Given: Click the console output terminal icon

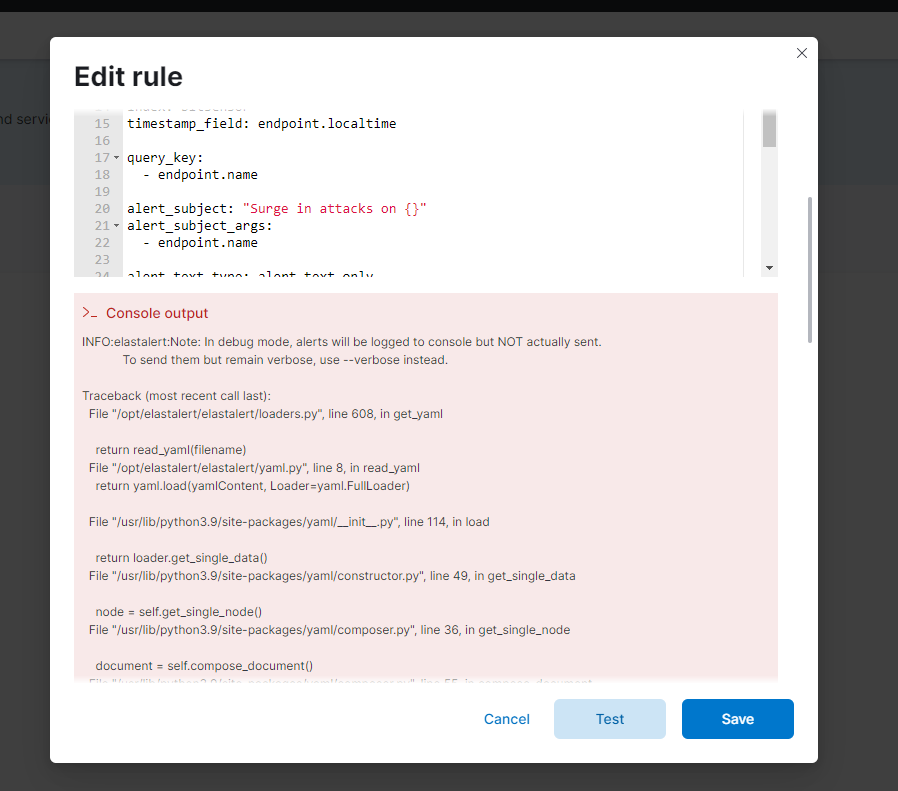Looking at the screenshot, I should click(89, 313).
